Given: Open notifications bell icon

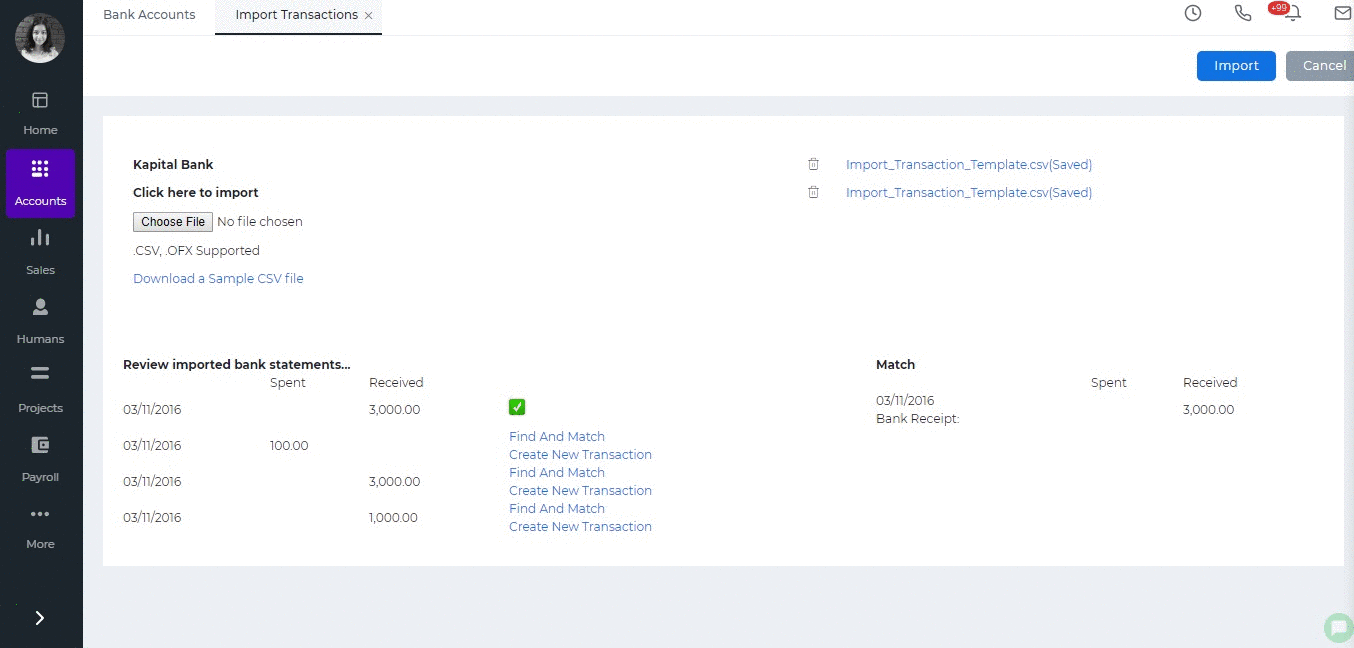Looking at the screenshot, I should click(x=1294, y=14).
